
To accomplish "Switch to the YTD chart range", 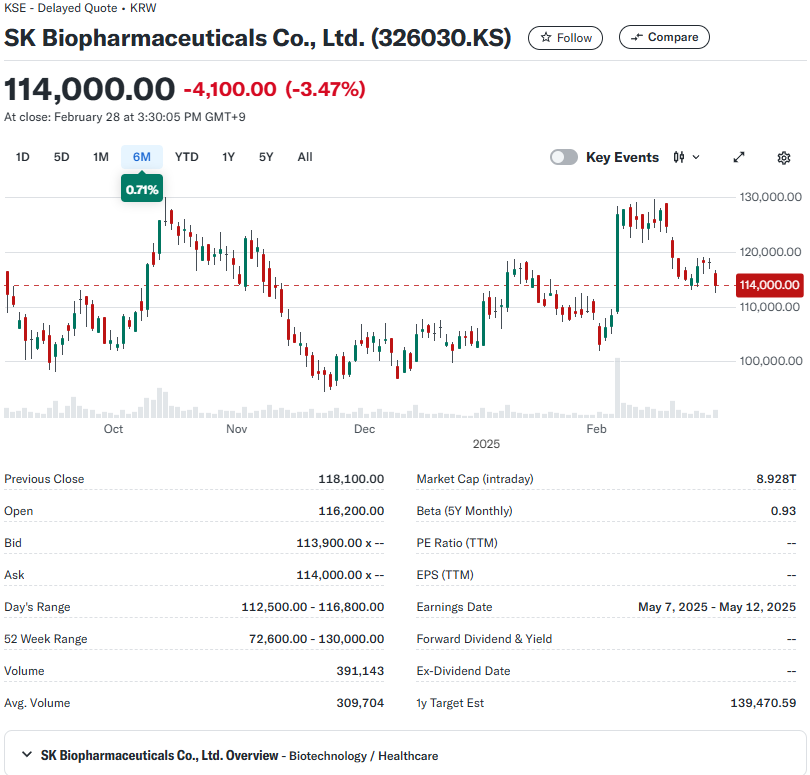I will [186, 157].
